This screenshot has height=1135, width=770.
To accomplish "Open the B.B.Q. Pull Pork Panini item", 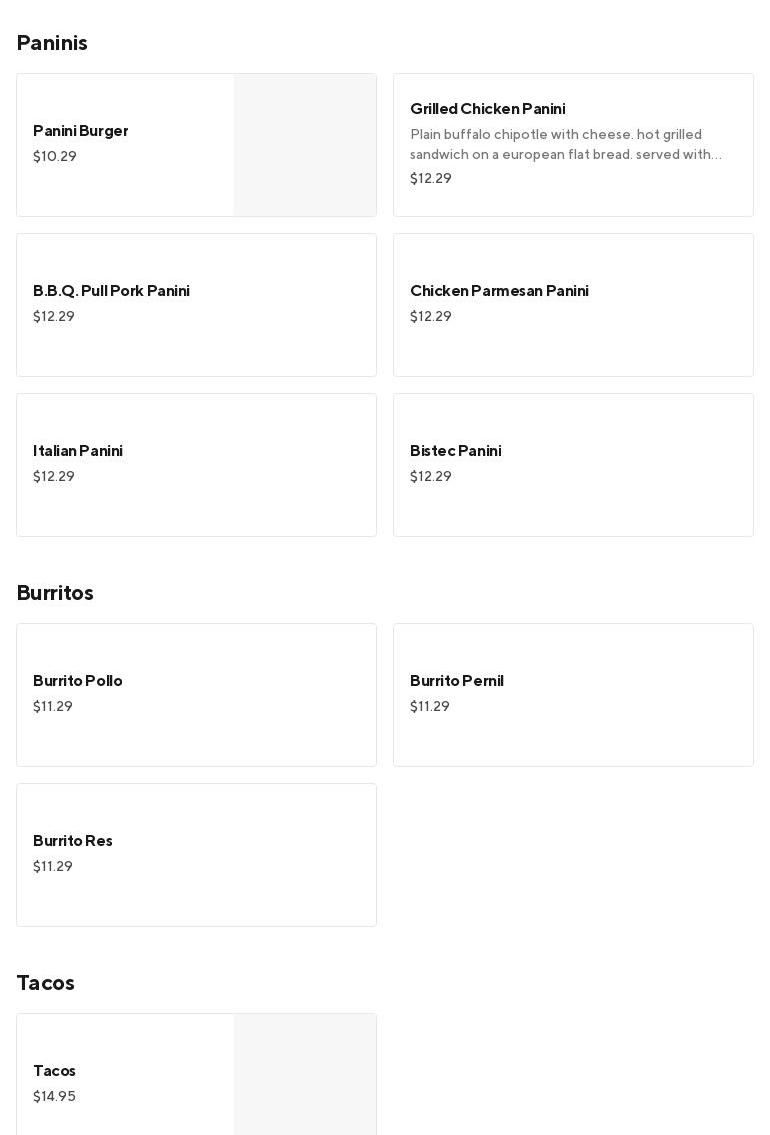I will pyautogui.click(x=196, y=305).
